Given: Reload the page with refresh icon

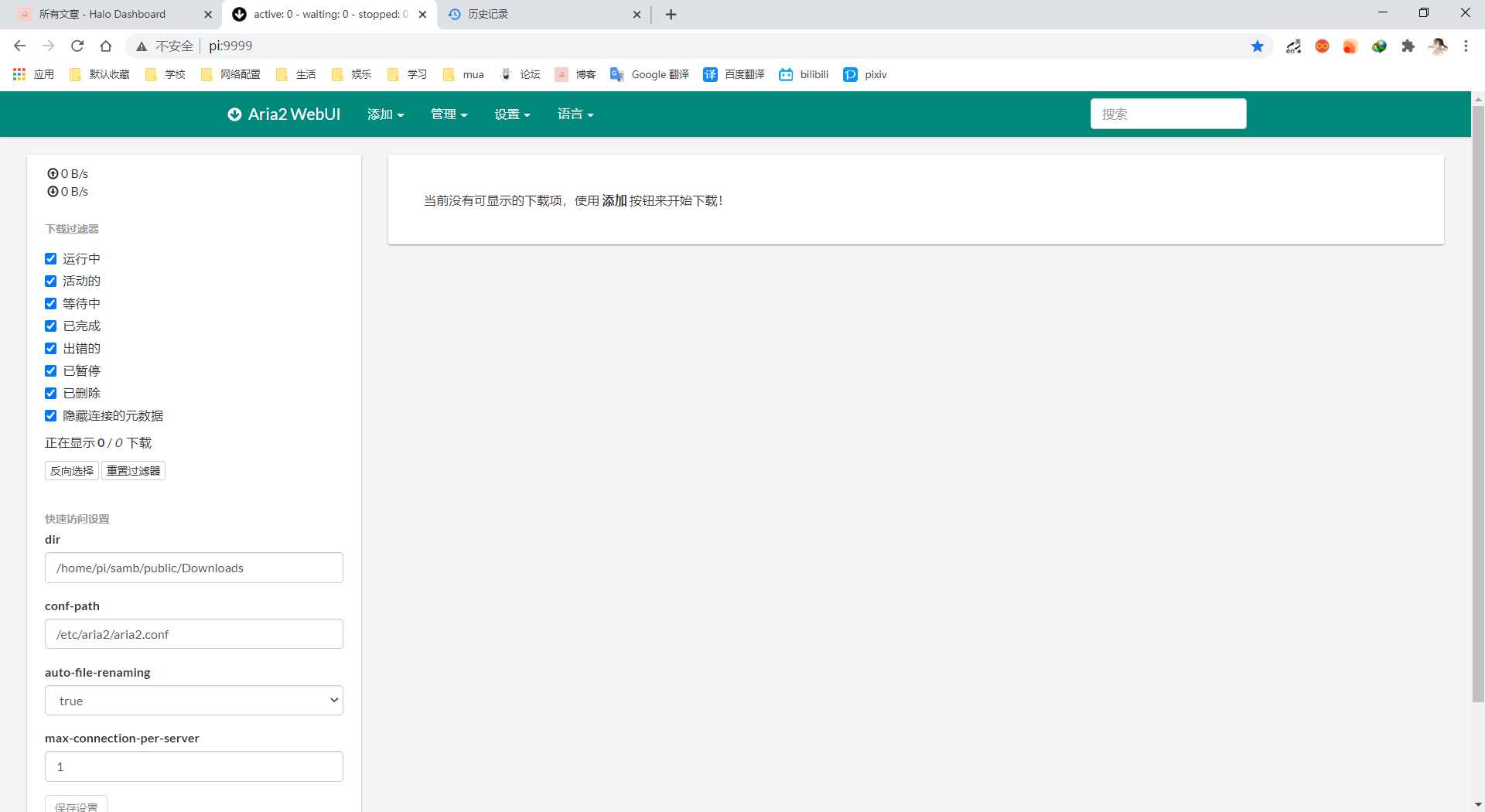Looking at the screenshot, I should coord(77,46).
